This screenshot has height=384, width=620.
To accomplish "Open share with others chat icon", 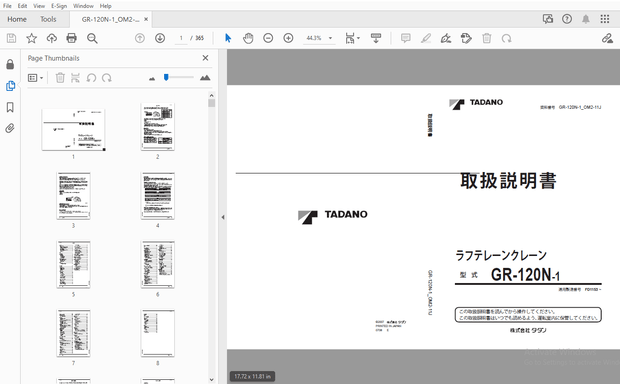I will (x=548, y=19).
